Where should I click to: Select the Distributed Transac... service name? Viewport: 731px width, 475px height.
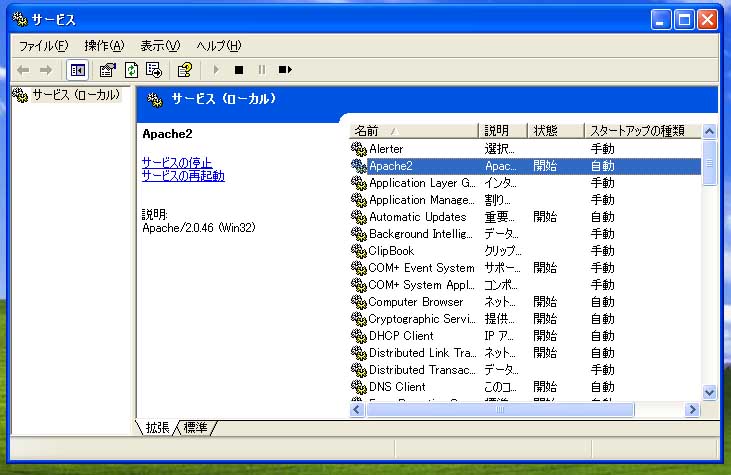tap(422, 370)
